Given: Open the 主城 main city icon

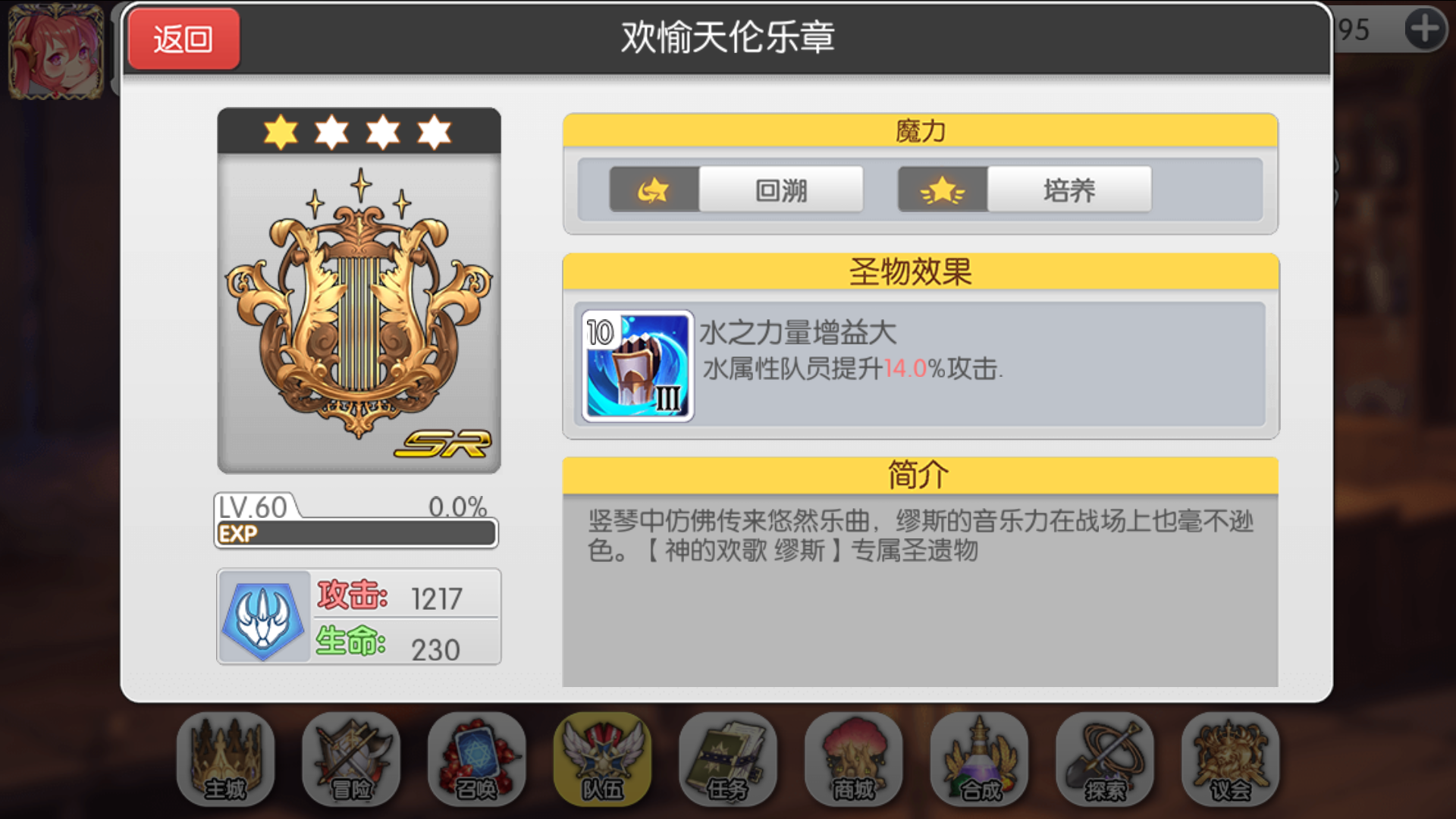Looking at the screenshot, I should (225, 759).
